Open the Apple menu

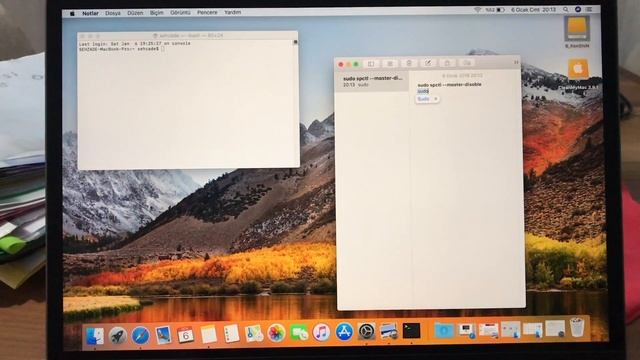click(x=72, y=13)
